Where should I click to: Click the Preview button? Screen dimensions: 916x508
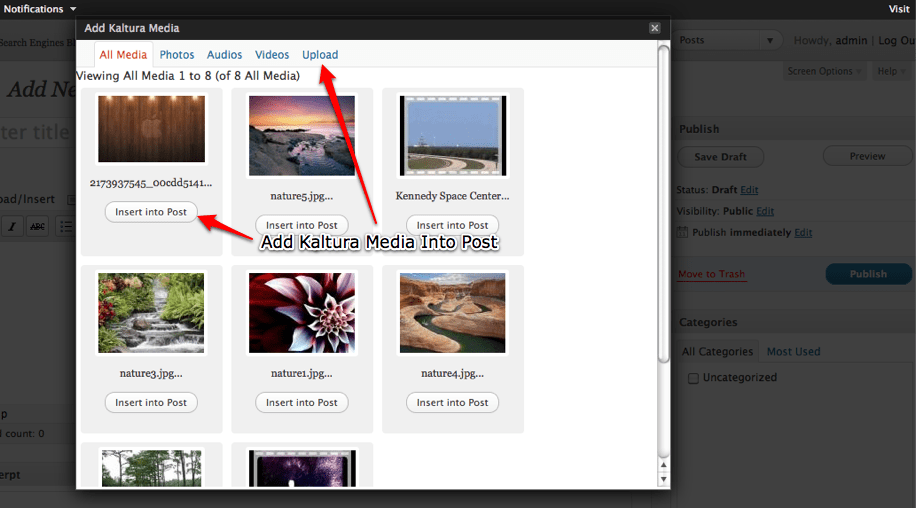(x=867, y=156)
